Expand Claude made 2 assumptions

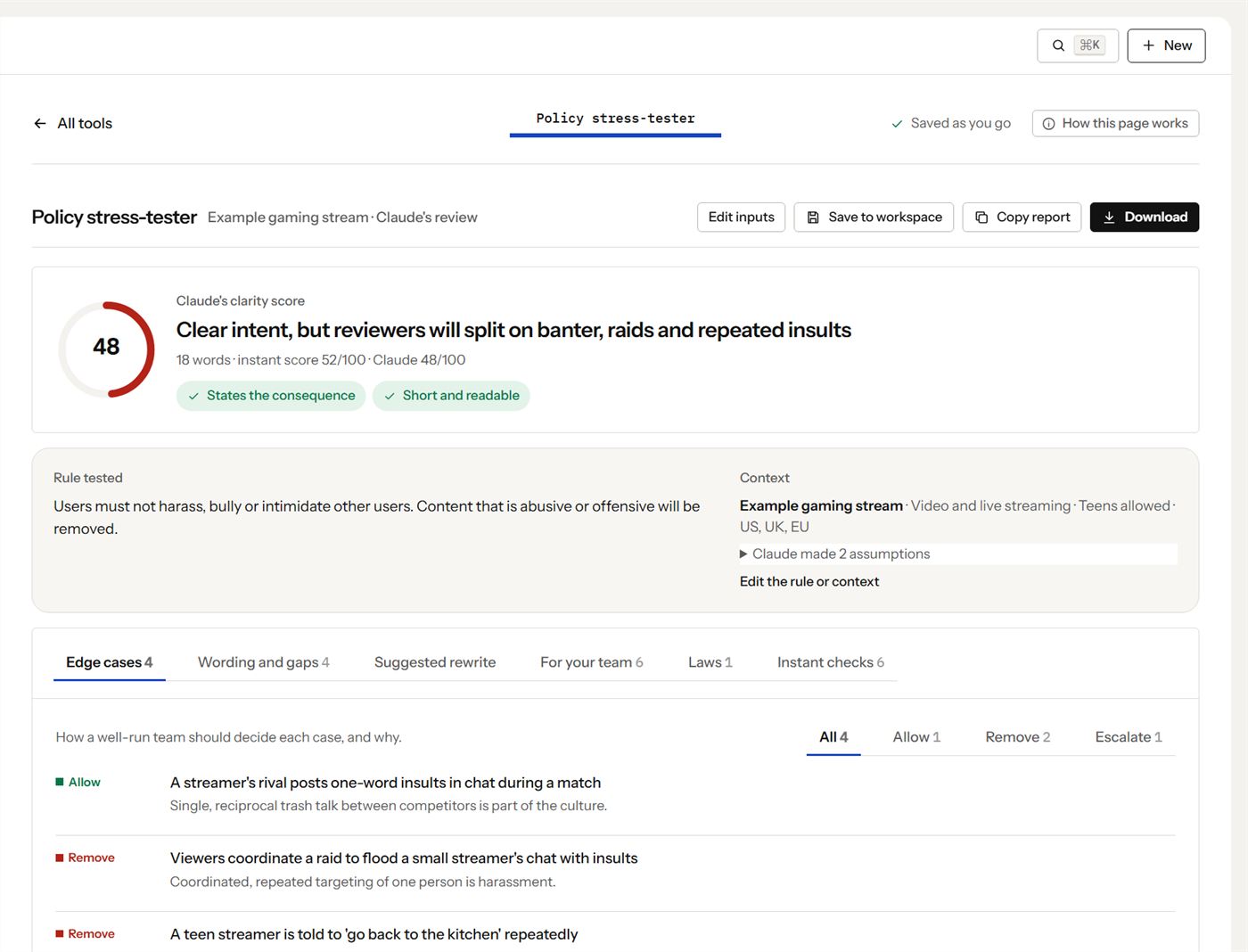tap(958, 554)
